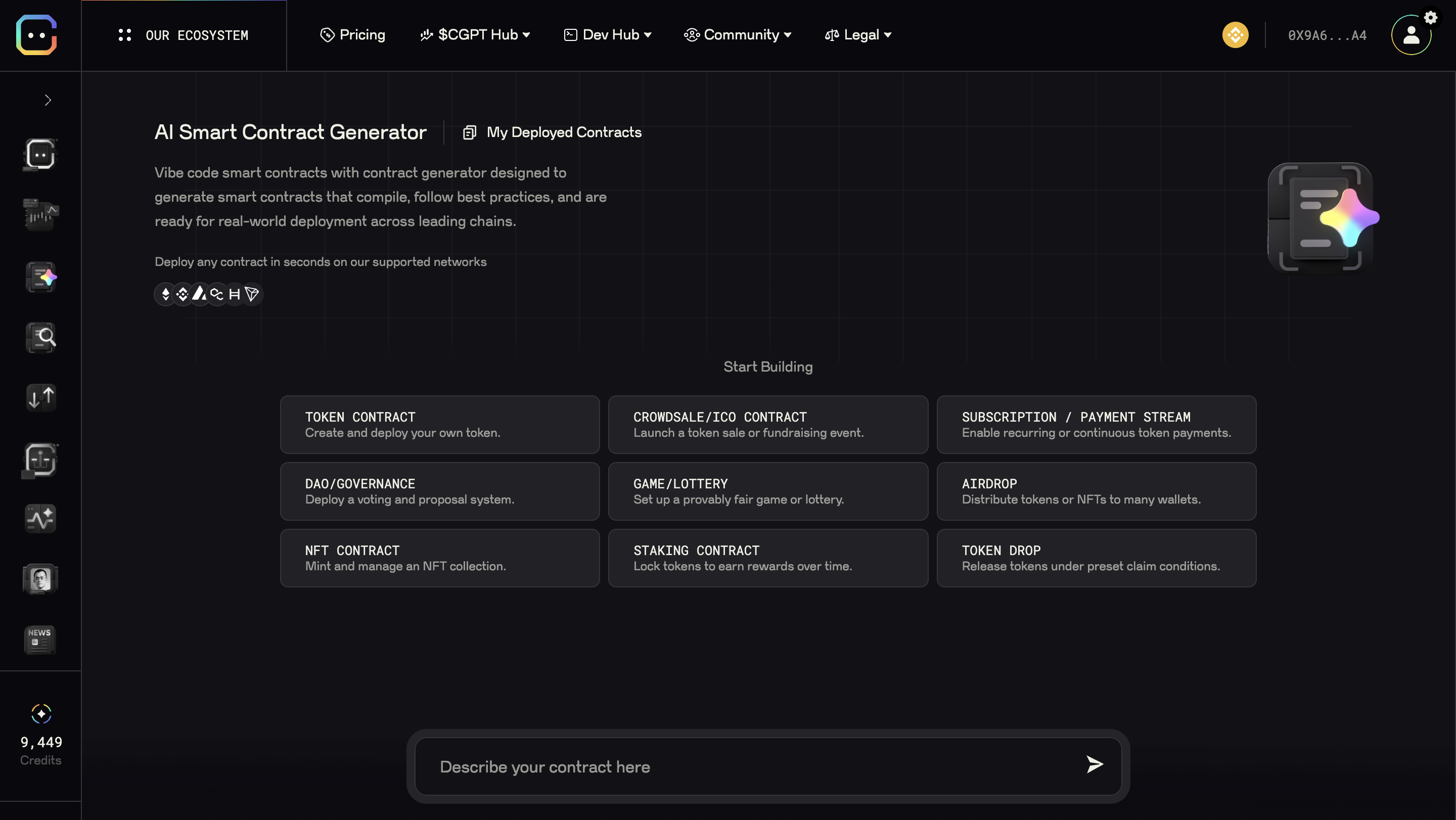Click the portrait avatar sidebar icon
1456x820 pixels.
[40, 579]
